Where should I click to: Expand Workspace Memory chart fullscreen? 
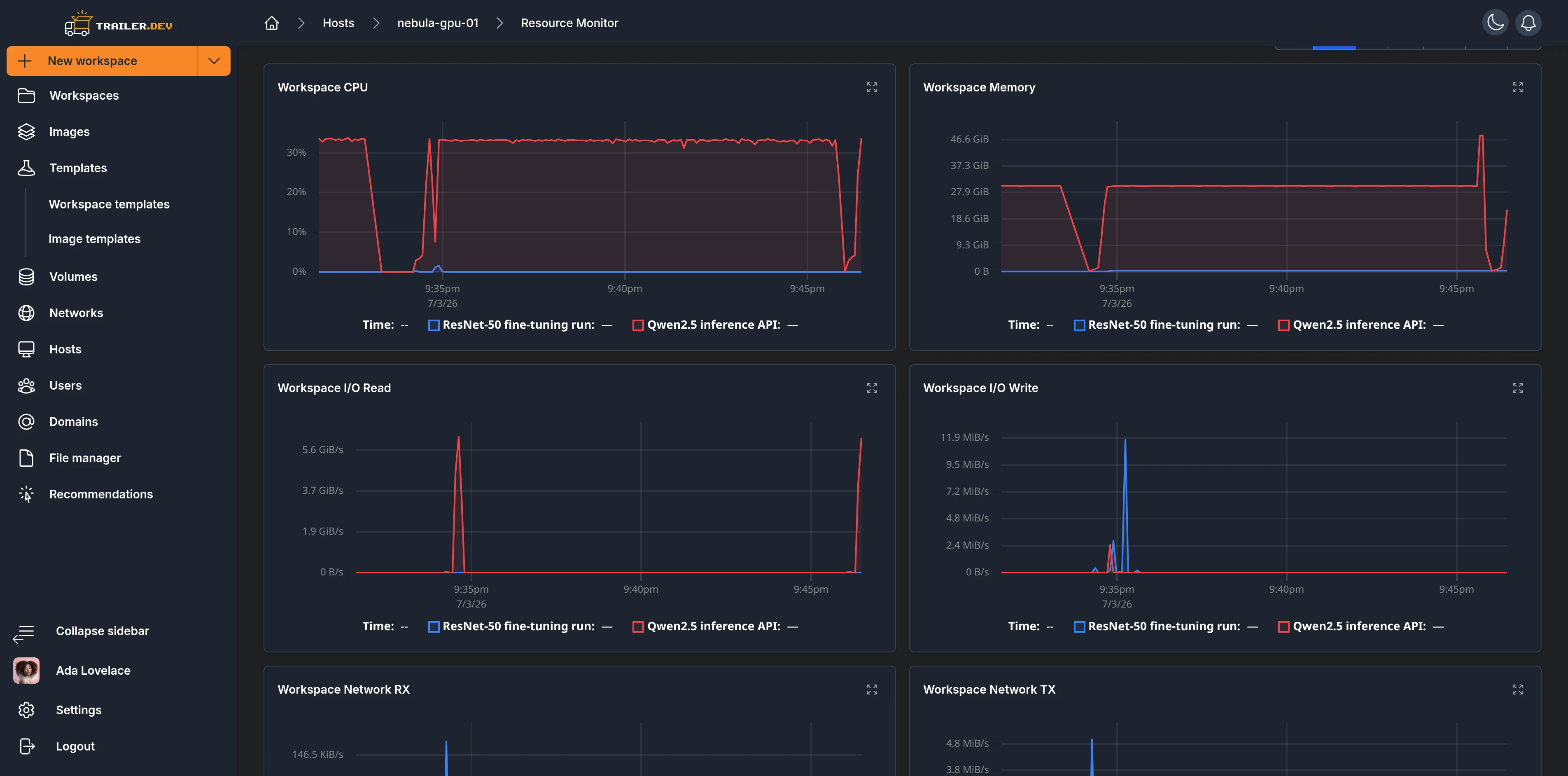click(1517, 88)
